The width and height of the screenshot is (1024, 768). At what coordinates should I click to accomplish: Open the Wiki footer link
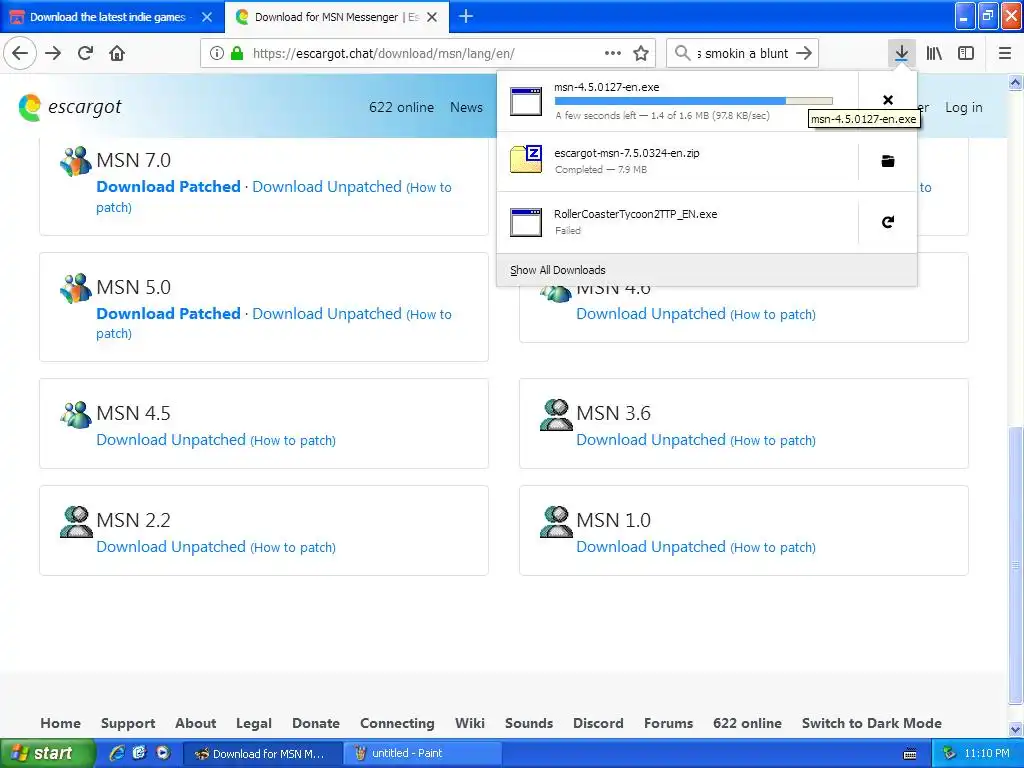point(470,723)
